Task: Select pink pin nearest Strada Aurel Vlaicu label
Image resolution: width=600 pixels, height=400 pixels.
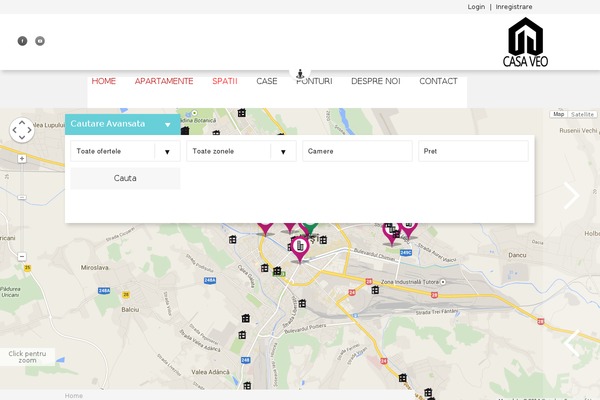Action: 409,231
